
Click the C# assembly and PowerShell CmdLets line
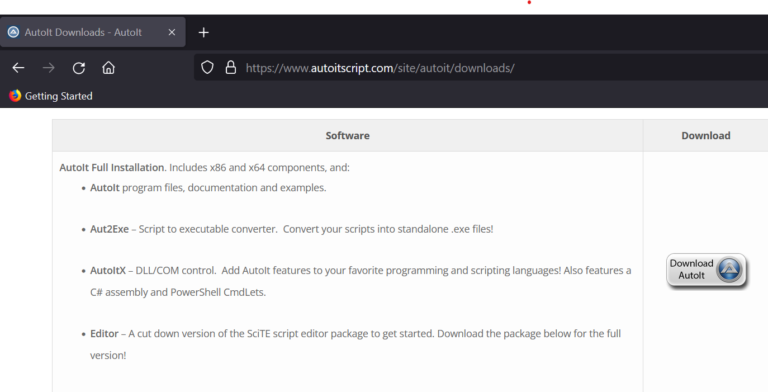[178, 293]
